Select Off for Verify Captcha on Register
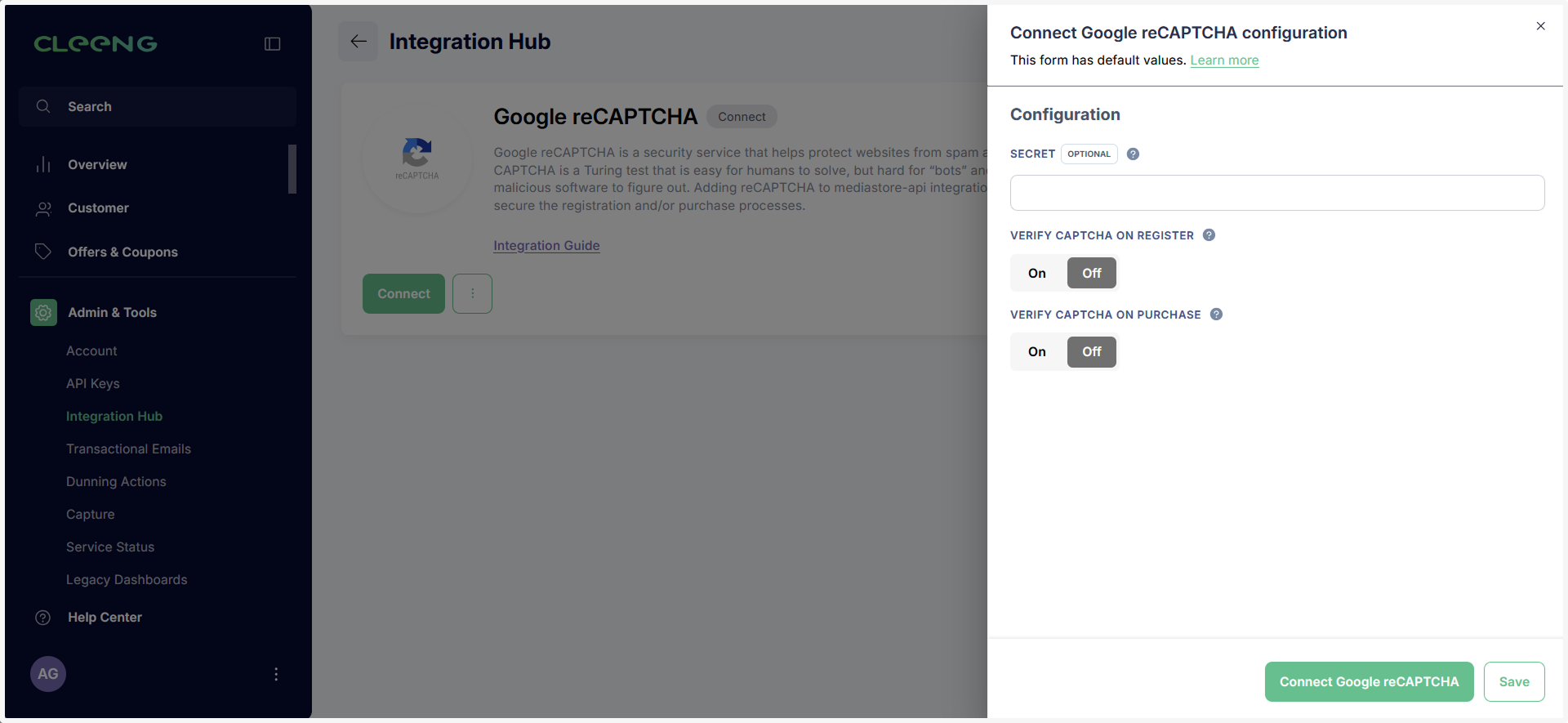Viewport: 1568px width, 723px height. point(1092,273)
